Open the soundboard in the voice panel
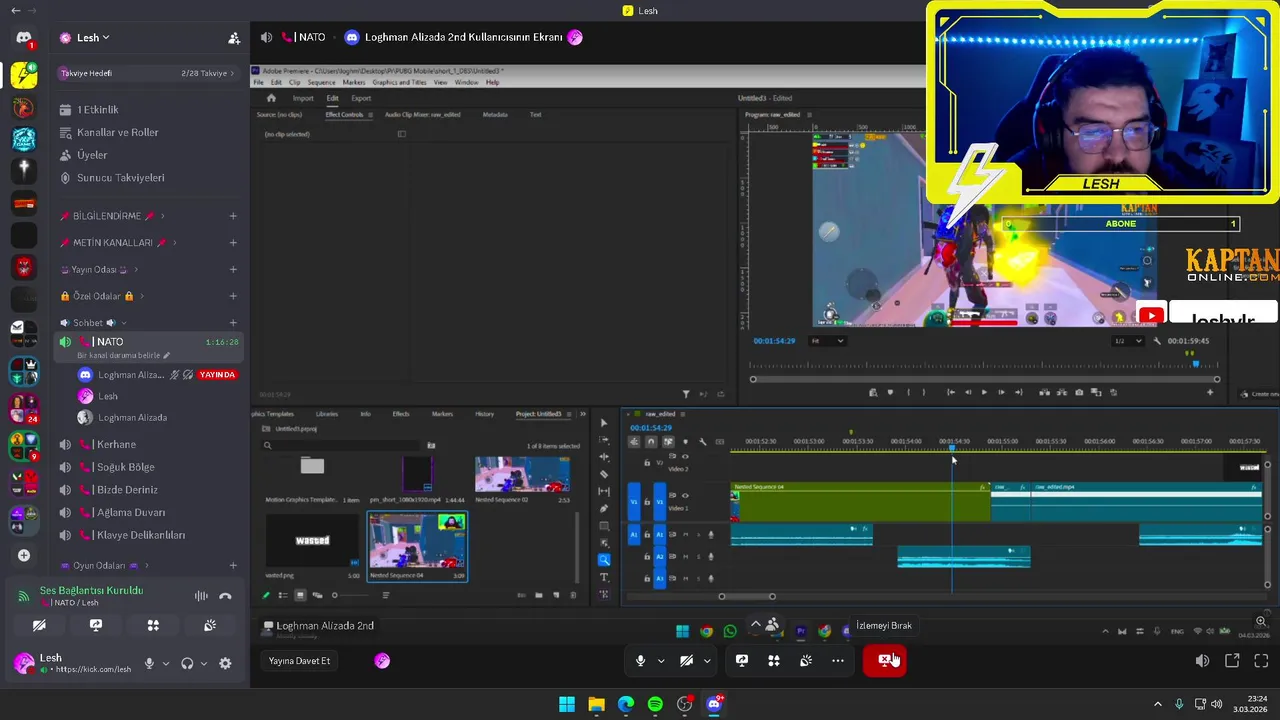The image size is (1280, 720). tap(210, 625)
